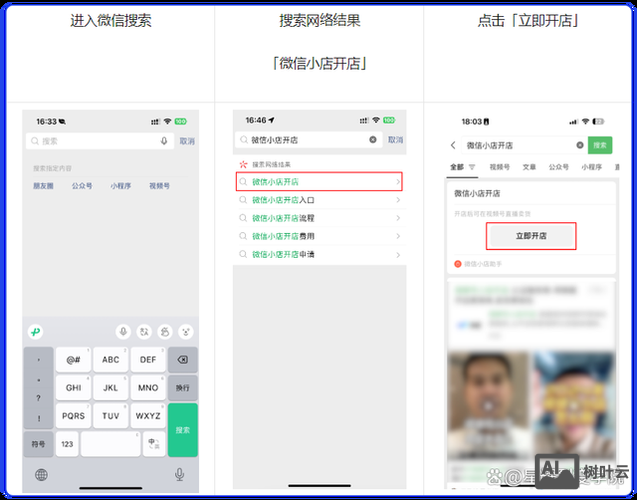Tap the 换行 key
Viewport: 637px width, 500px height.
[183, 388]
